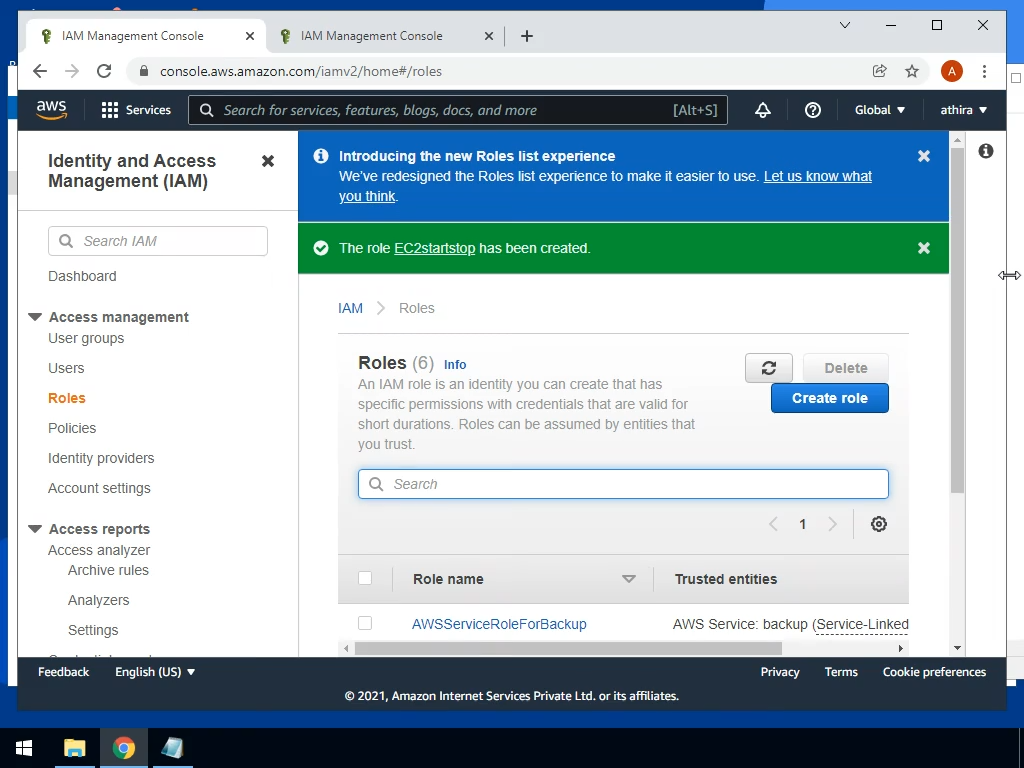Open Settings under Access analyzer
Screen dimensions: 1024x768
tap(93, 630)
